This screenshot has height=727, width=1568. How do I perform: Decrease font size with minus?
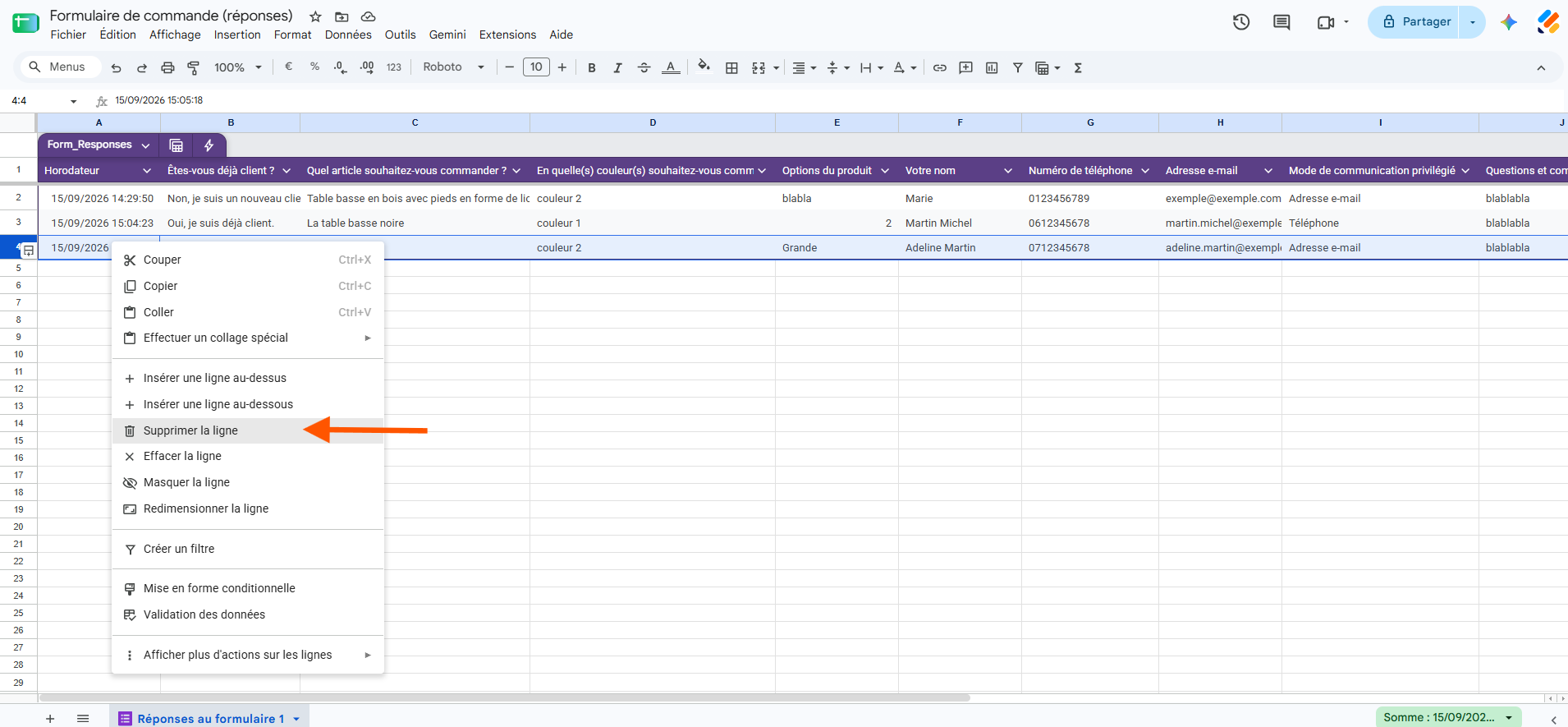coord(509,67)
